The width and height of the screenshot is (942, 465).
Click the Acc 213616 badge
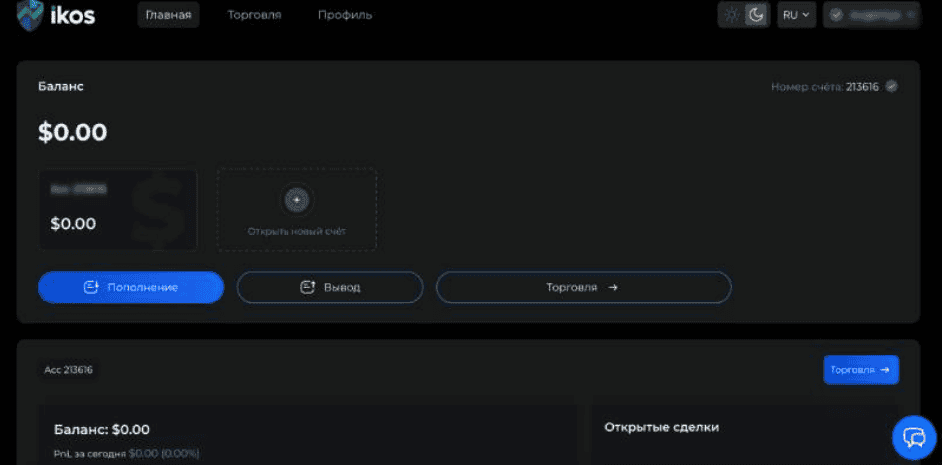tap(69, 369)
